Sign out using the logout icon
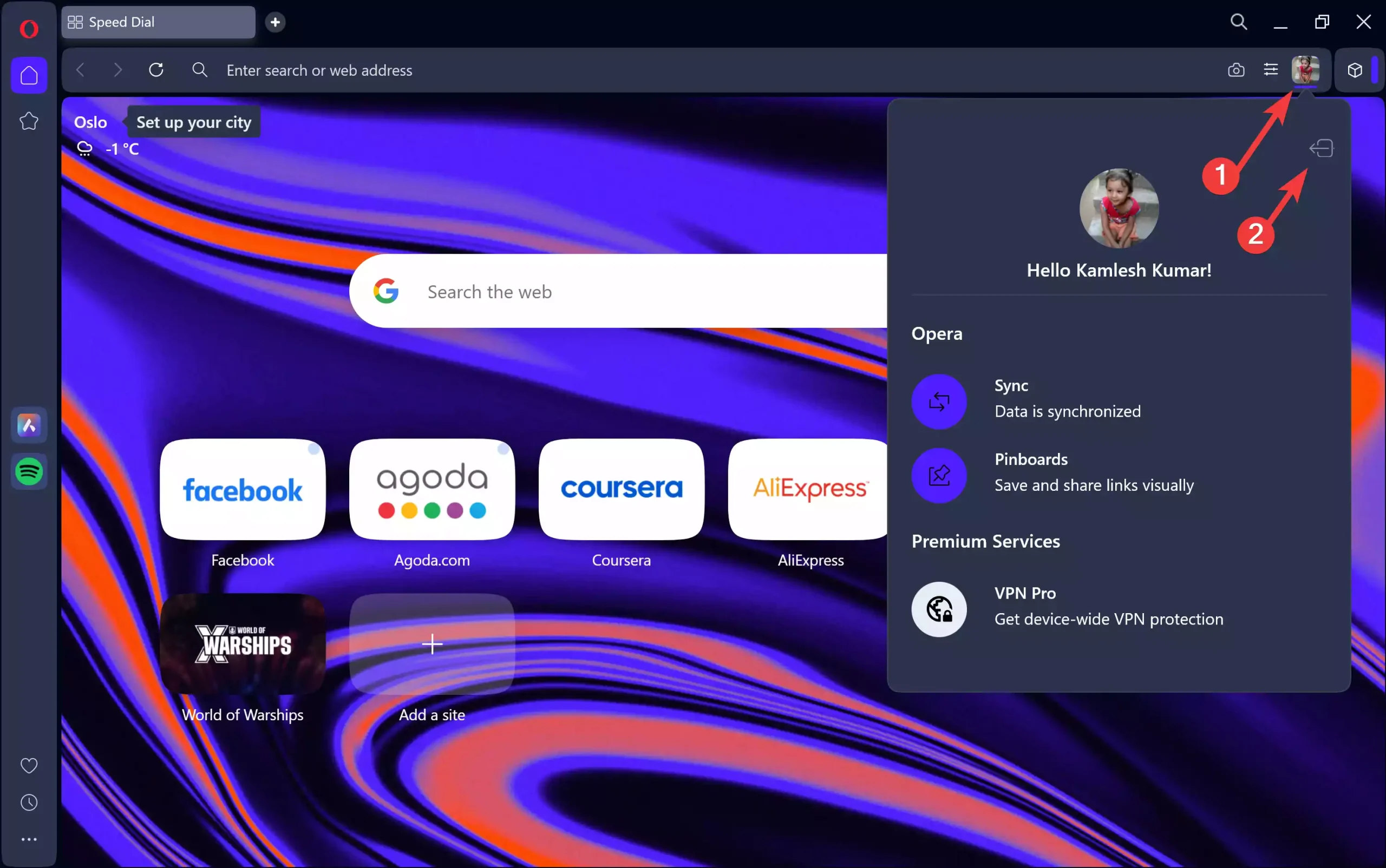This screenshot has width=1386, height=868. tap(1320, 148)
